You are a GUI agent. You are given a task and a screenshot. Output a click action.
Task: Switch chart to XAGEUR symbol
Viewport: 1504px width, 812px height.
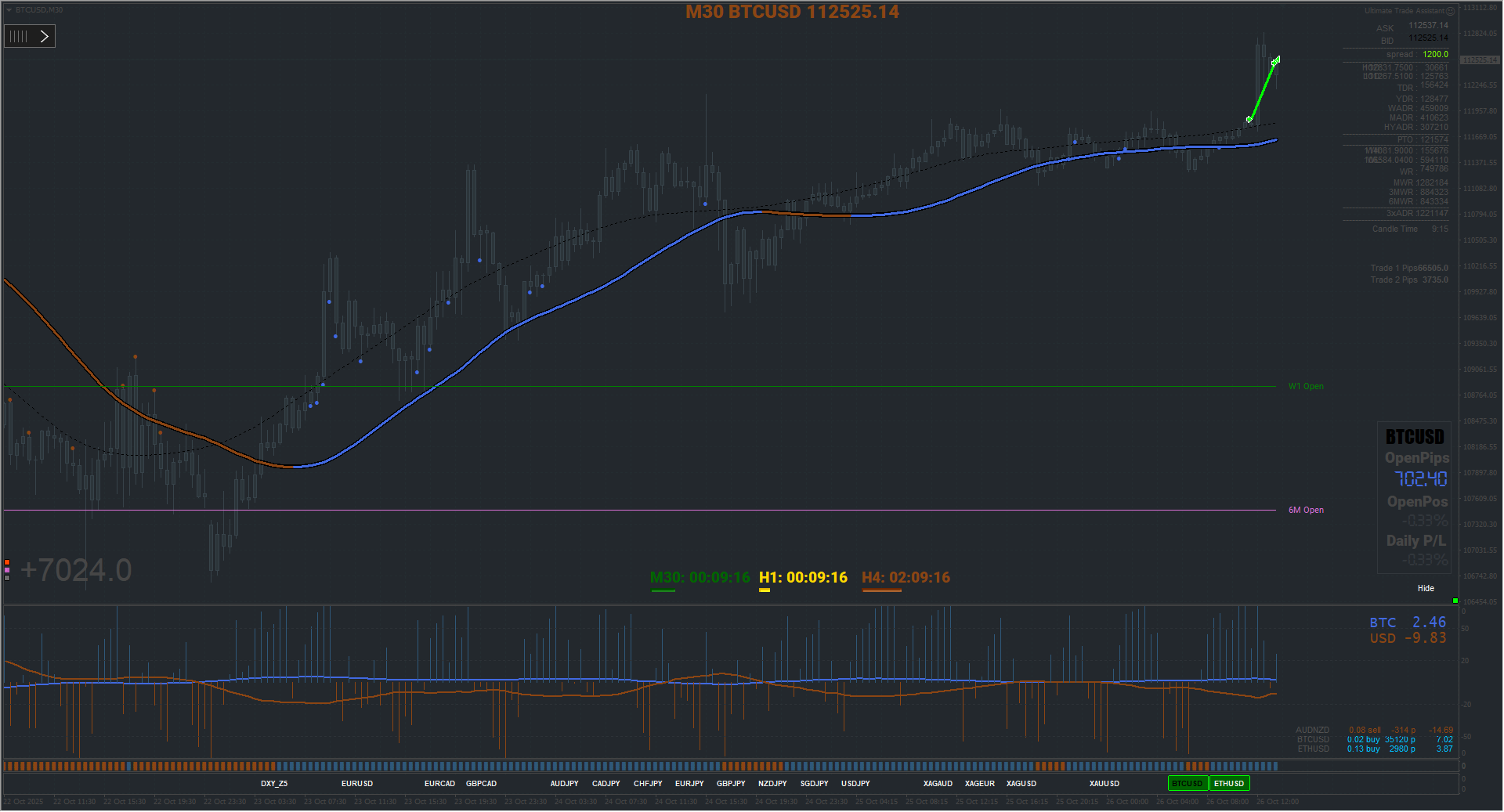980,783
